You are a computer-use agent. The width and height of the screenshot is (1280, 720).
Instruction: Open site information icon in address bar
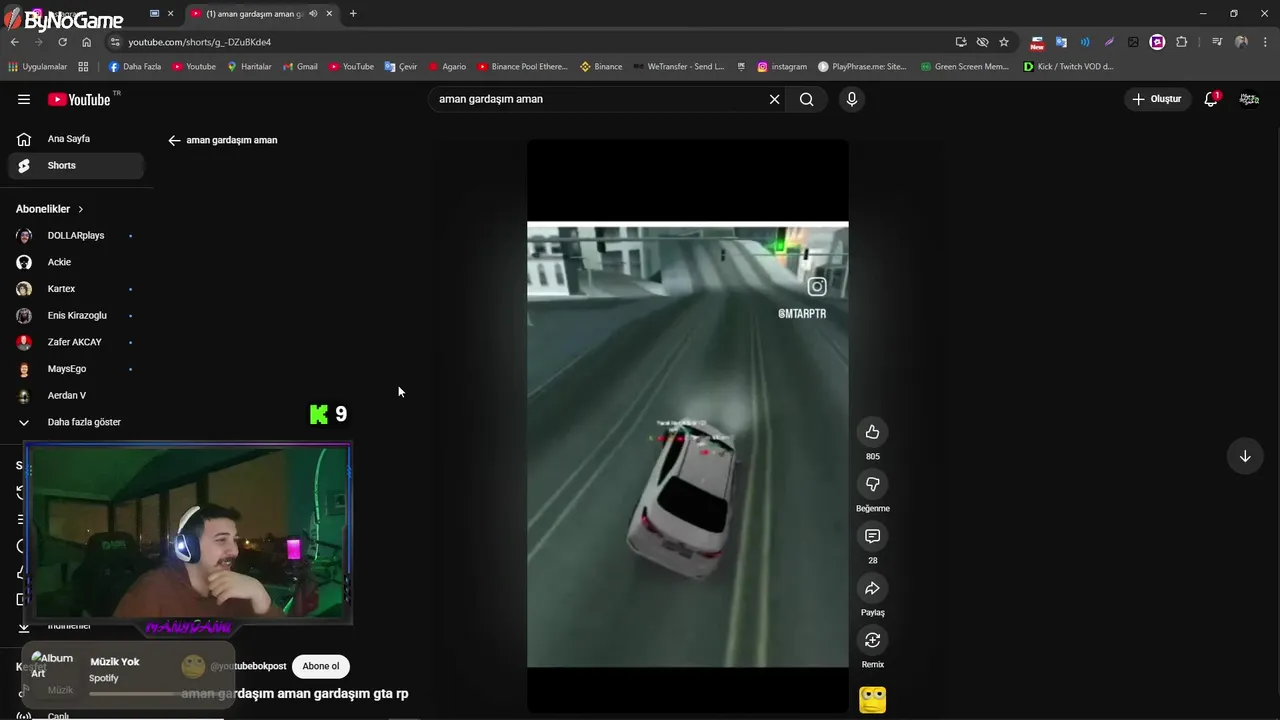115,42
